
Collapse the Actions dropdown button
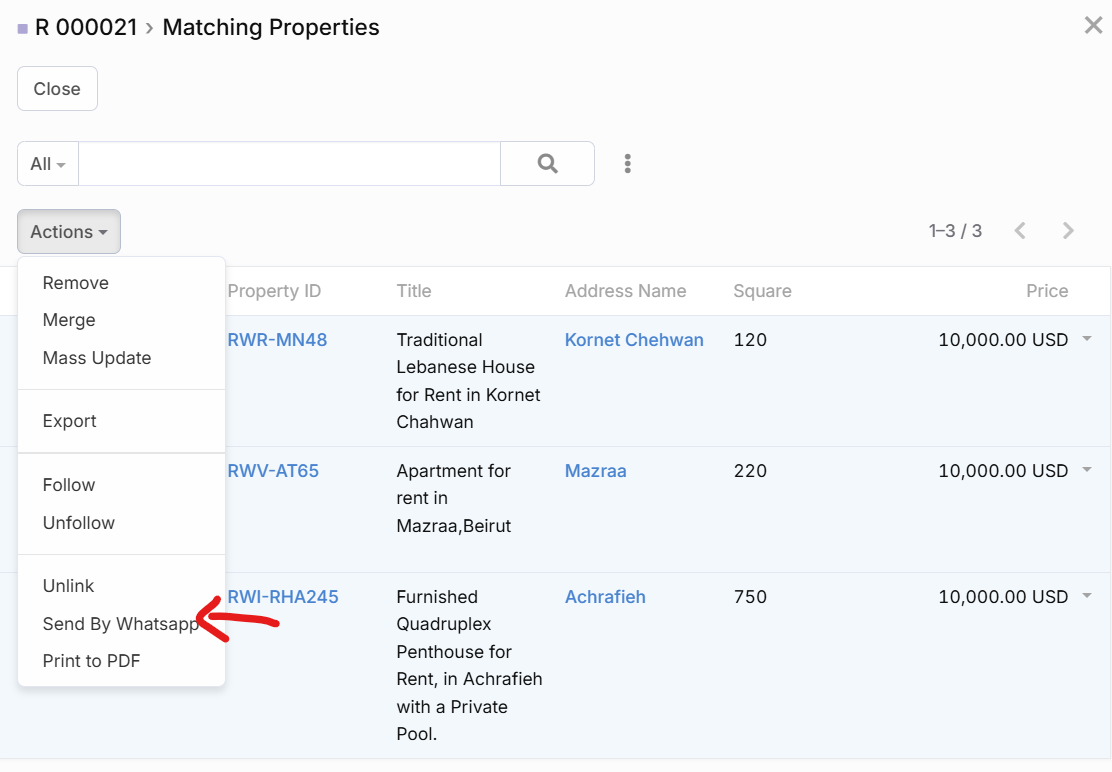(x=69, y=232)
